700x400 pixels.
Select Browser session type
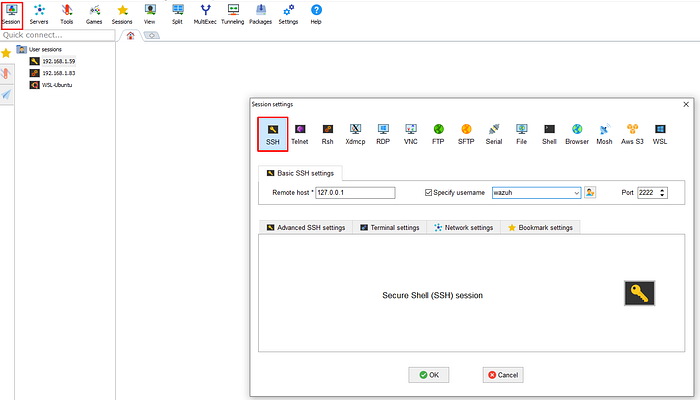coord(577,134)
